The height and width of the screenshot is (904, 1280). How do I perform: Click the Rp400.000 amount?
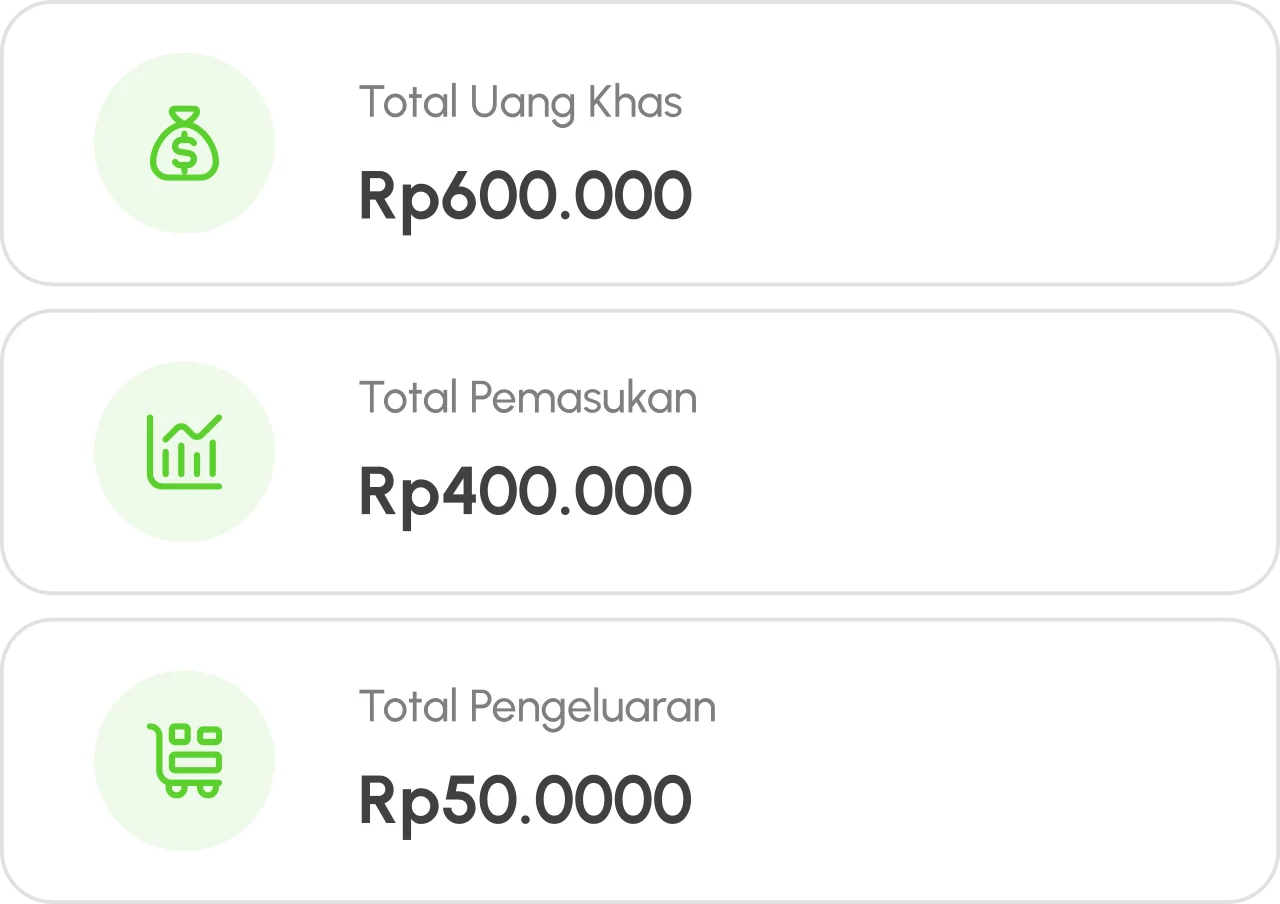tap(525, 491)
